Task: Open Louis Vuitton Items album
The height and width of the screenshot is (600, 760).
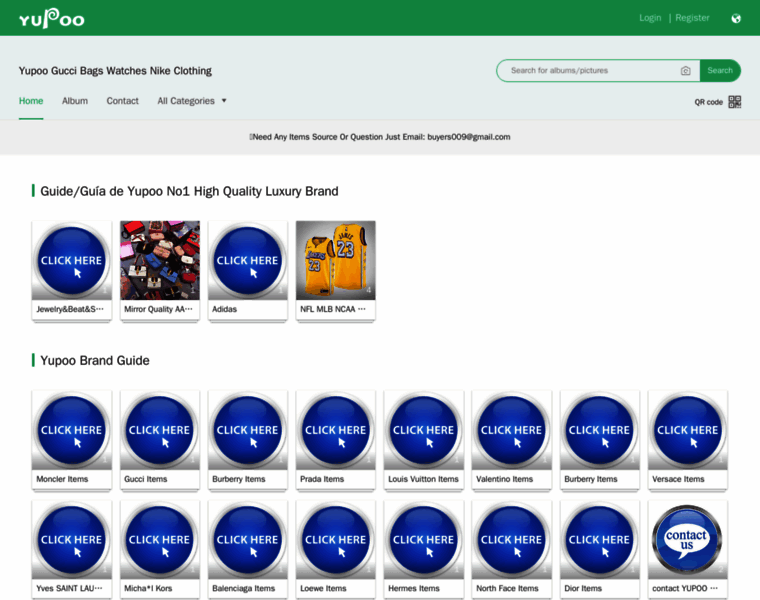Action: tap(424, 430)
